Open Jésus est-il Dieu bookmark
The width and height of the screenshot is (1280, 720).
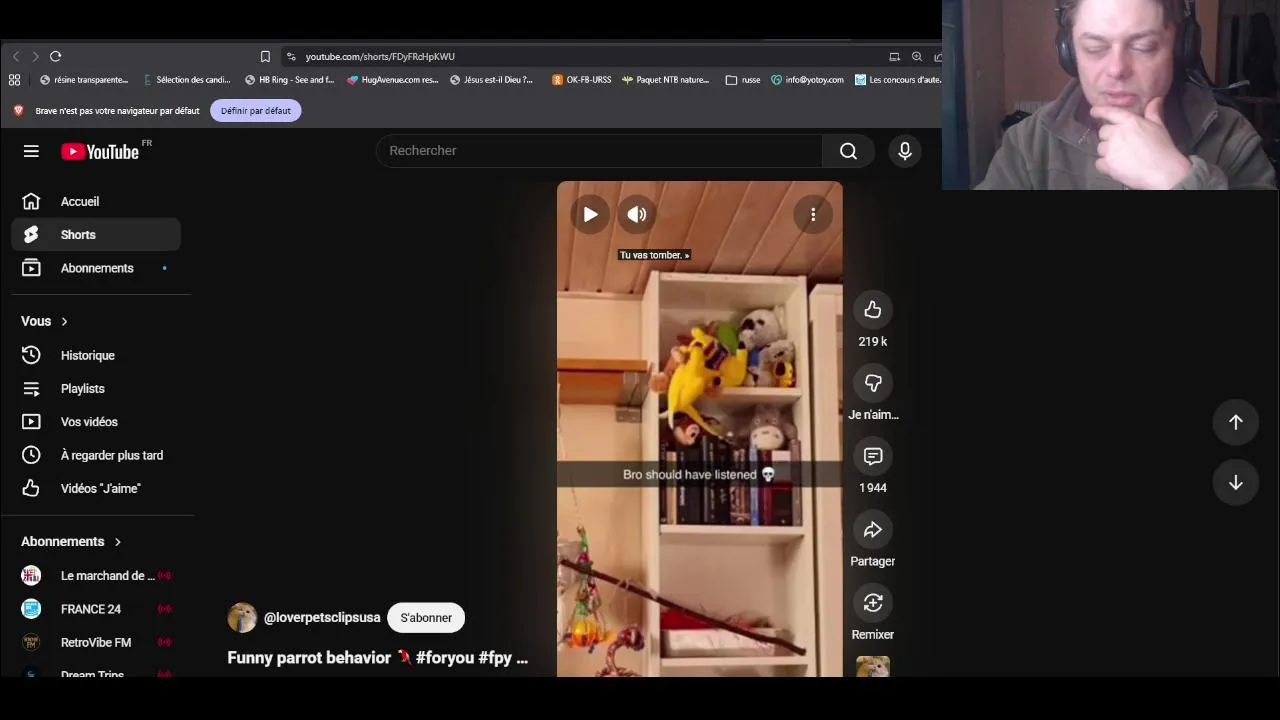493,80
